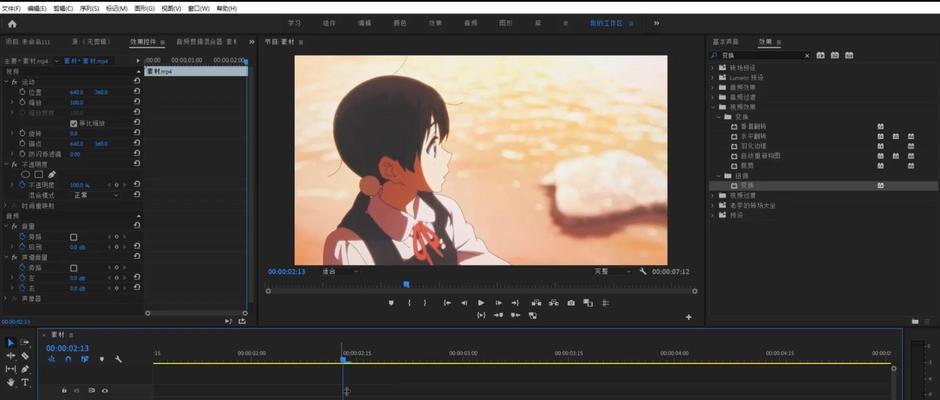Expand the 音频效果 folder
Viewport: 940px width, 400px height.
click(x=713, y=87)
